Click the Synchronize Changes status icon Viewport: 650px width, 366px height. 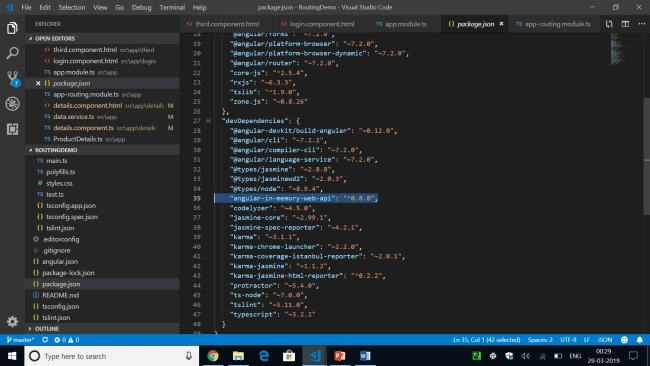click(45, 340)
